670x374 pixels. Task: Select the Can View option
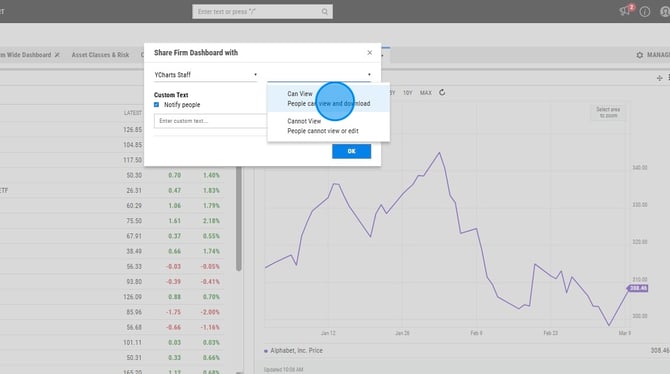328,98
